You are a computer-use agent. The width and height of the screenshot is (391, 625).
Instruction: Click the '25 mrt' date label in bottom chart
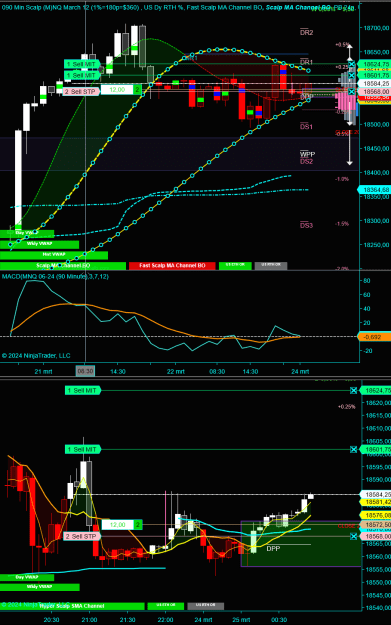242,620
